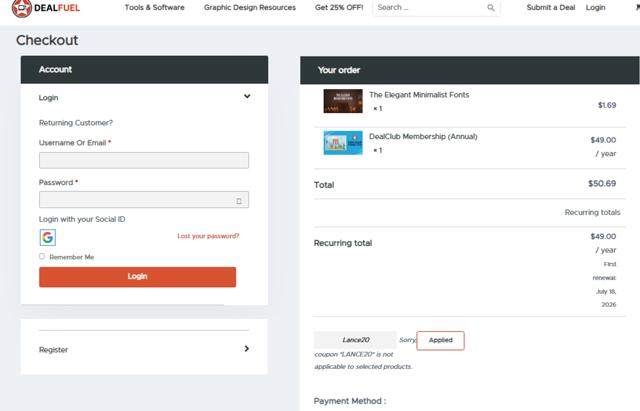
Task: Click the orange Login button
Action: coord(138,277)
